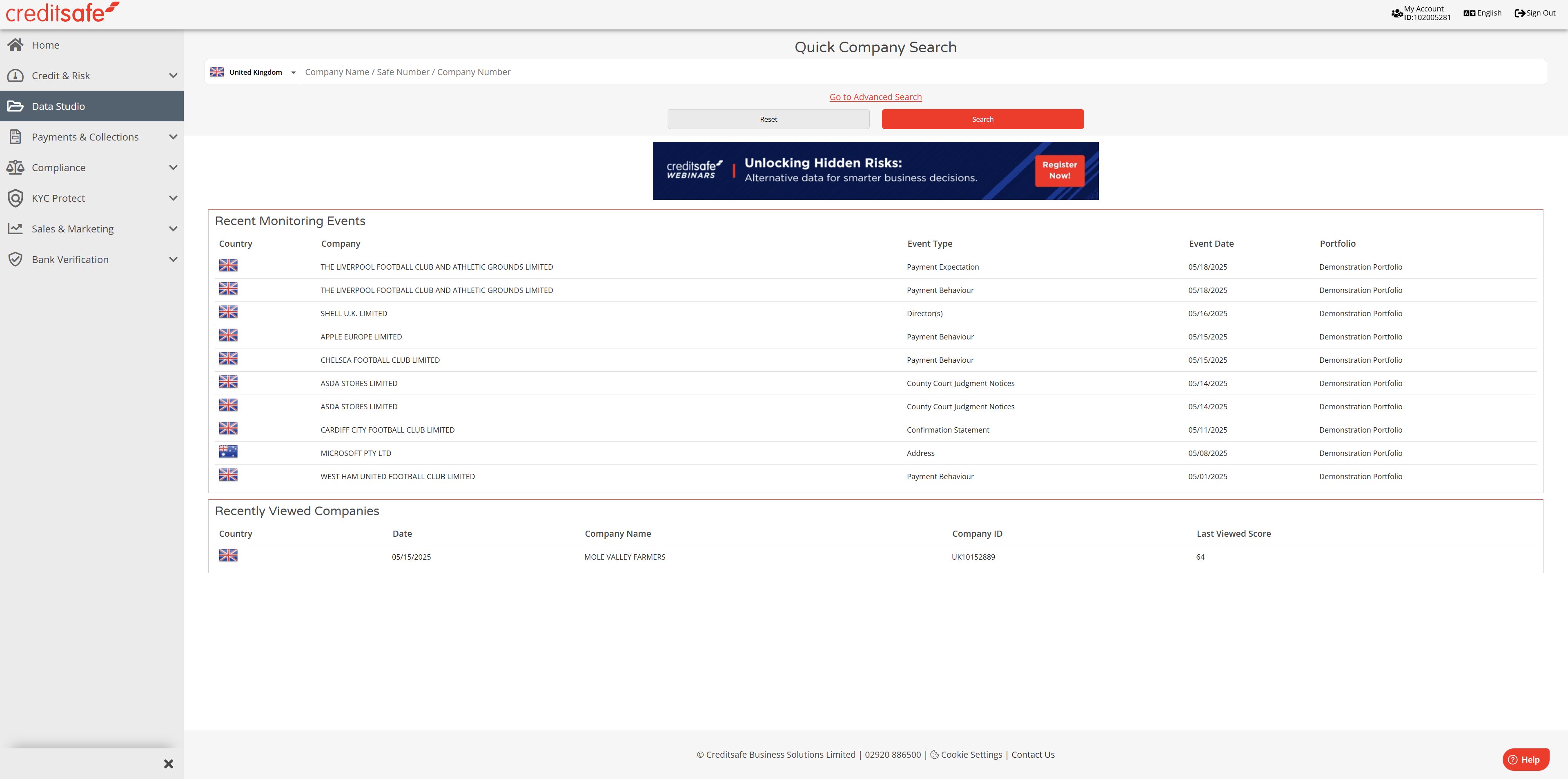
Task: Click the UK flag in country selector
Action: [x=217, y=72]
